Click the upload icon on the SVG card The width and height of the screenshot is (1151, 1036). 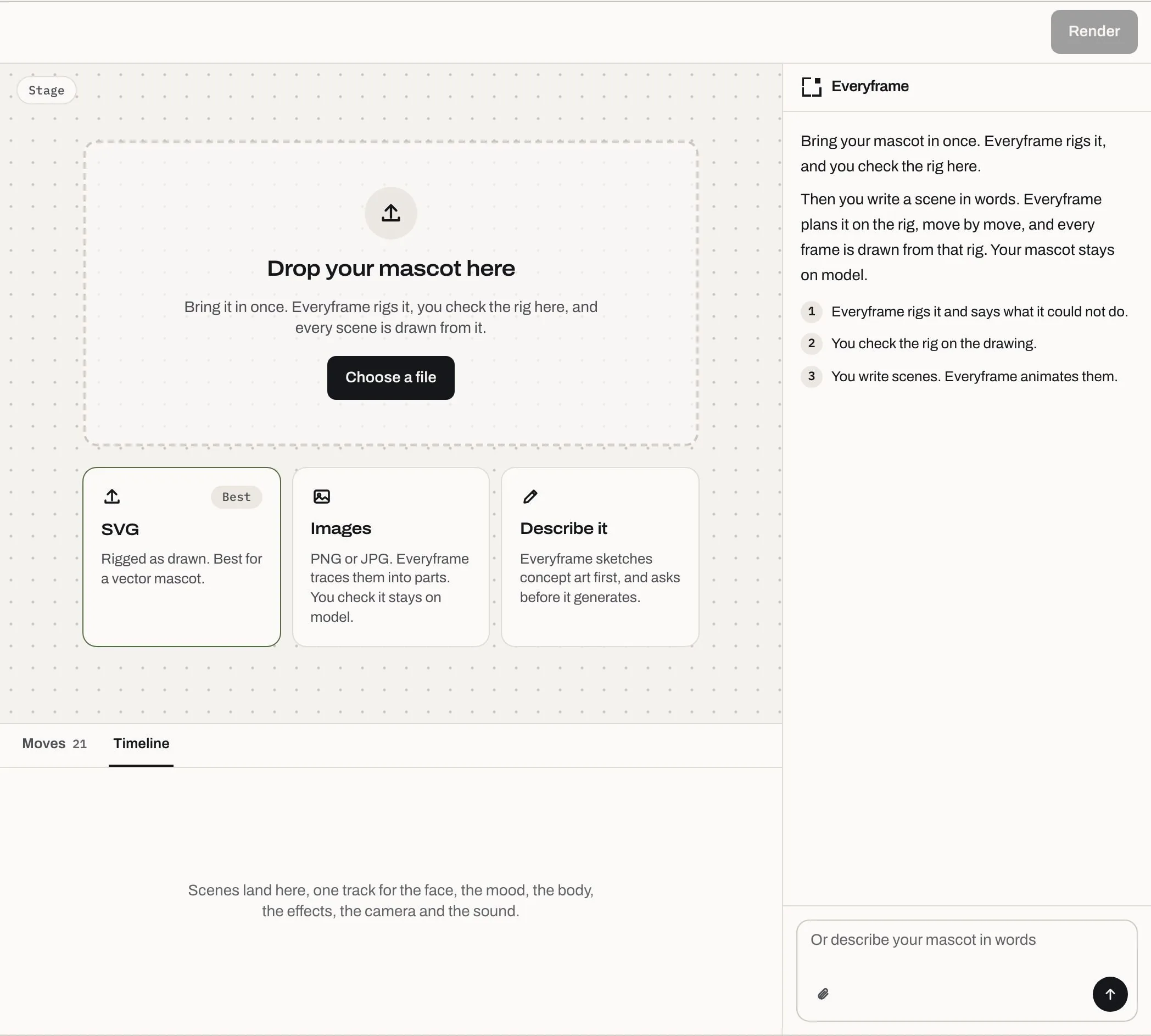tap(112, 497)
